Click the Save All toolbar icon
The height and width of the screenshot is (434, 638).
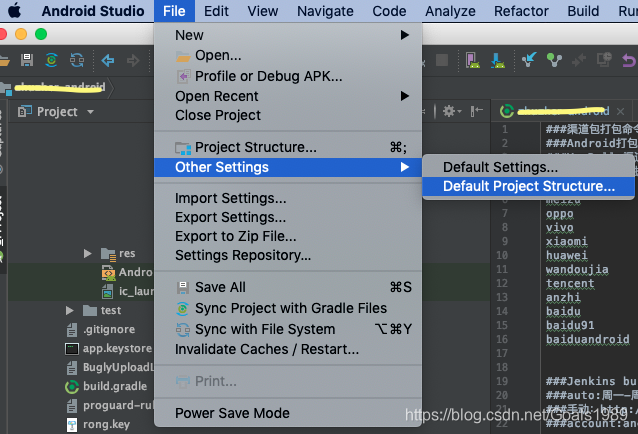point(27,60)
